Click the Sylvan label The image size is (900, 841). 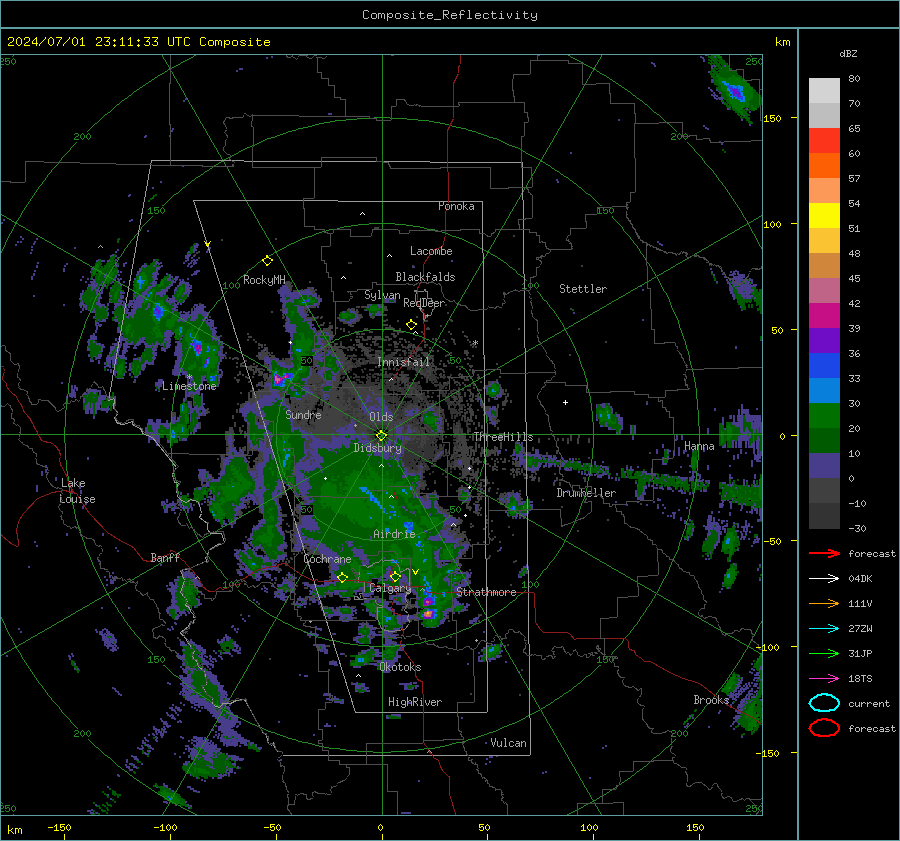tap(382, 295)
